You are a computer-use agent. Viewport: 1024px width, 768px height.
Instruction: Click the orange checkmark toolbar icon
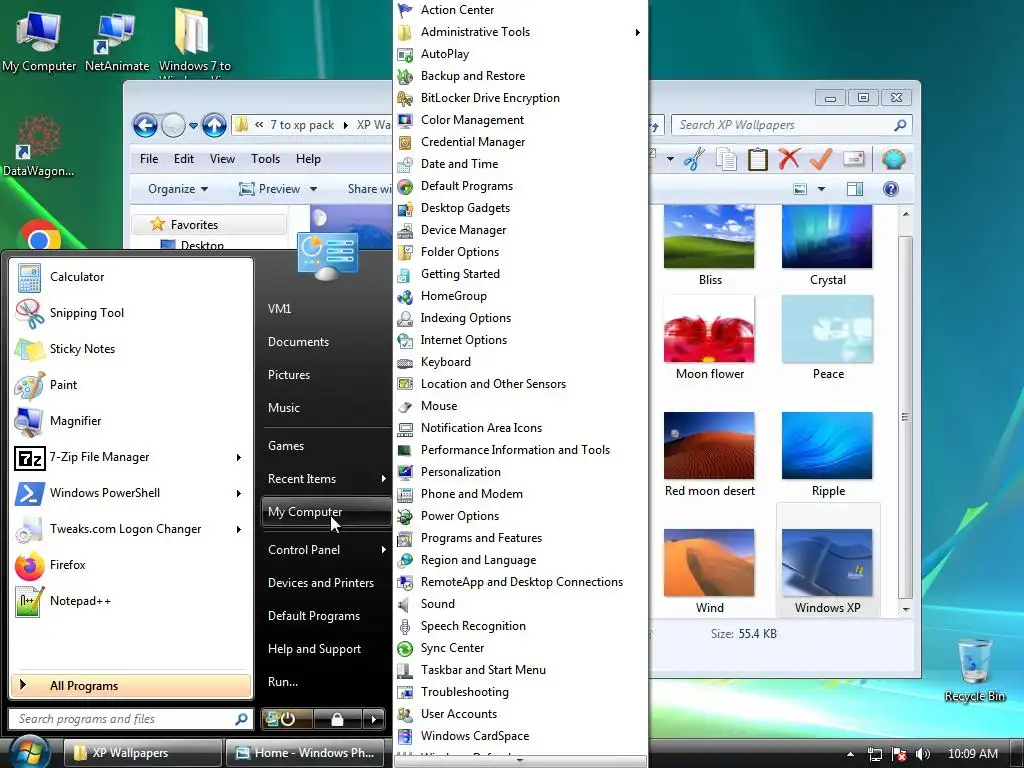pos(821,159)
